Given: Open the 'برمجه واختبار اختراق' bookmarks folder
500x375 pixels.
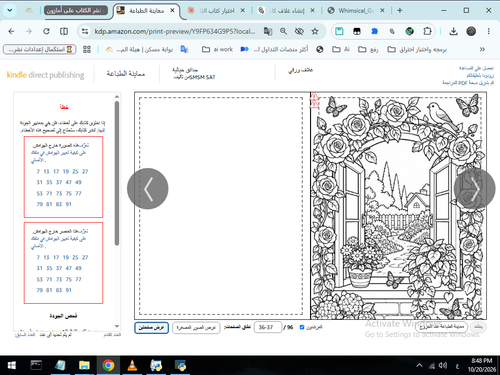Looking at the screenshot, I should 417,49.
